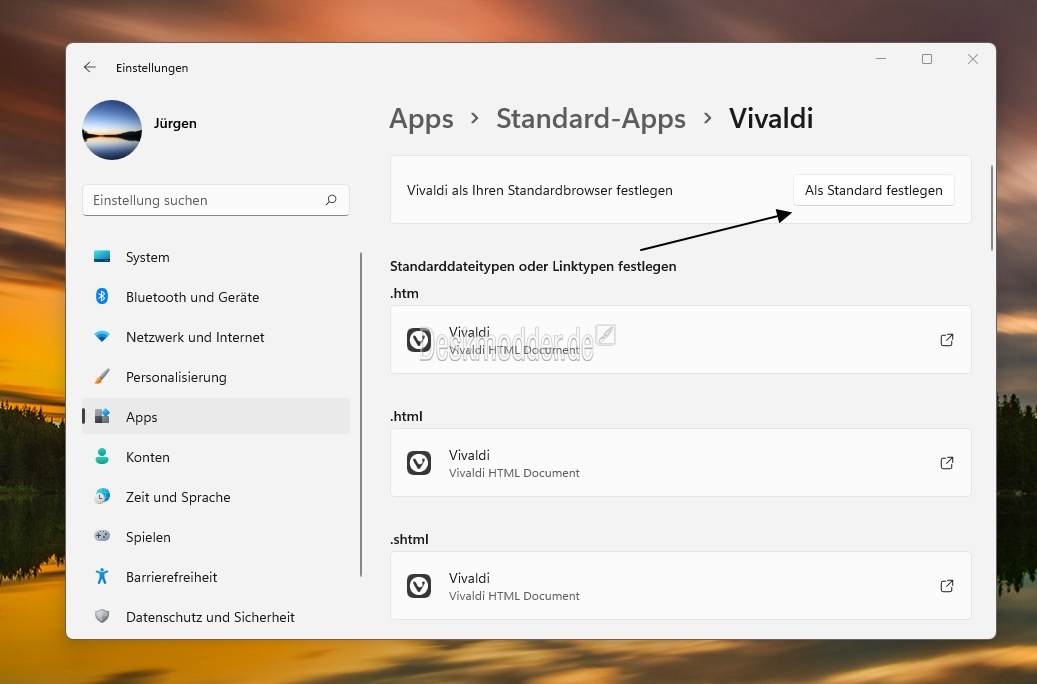Click the magnifier search icon

(x=331, y=200)
